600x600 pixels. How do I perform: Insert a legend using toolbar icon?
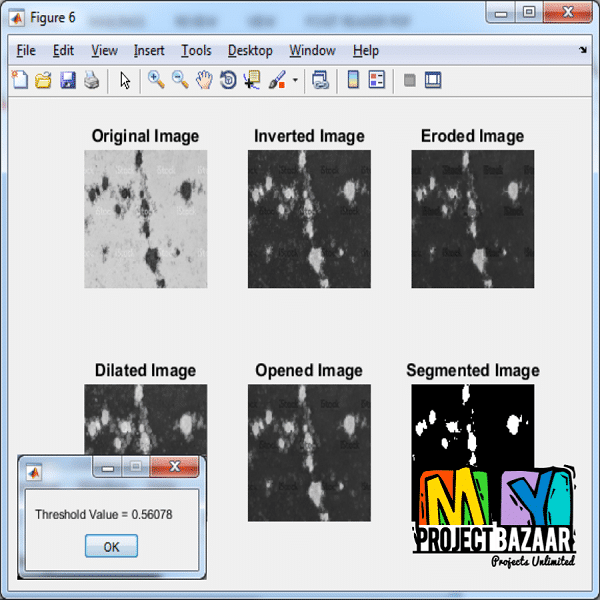pos(377,80)
